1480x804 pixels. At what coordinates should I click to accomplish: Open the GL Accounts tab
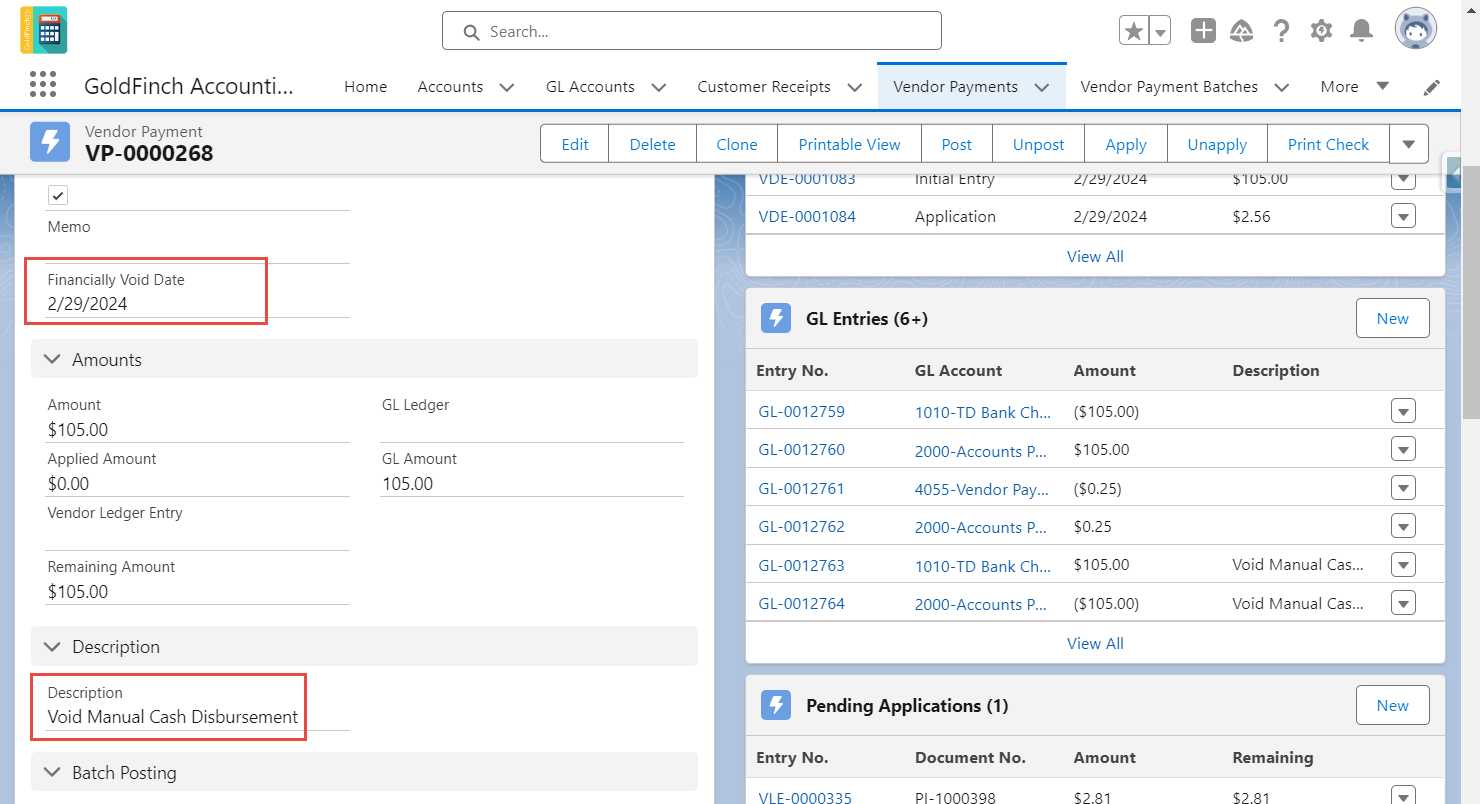point(590,86)
